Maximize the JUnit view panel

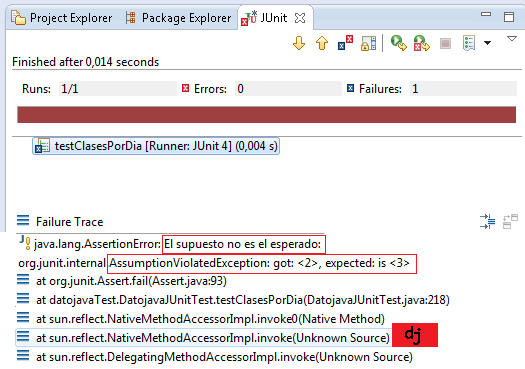[x=509, y=17]
